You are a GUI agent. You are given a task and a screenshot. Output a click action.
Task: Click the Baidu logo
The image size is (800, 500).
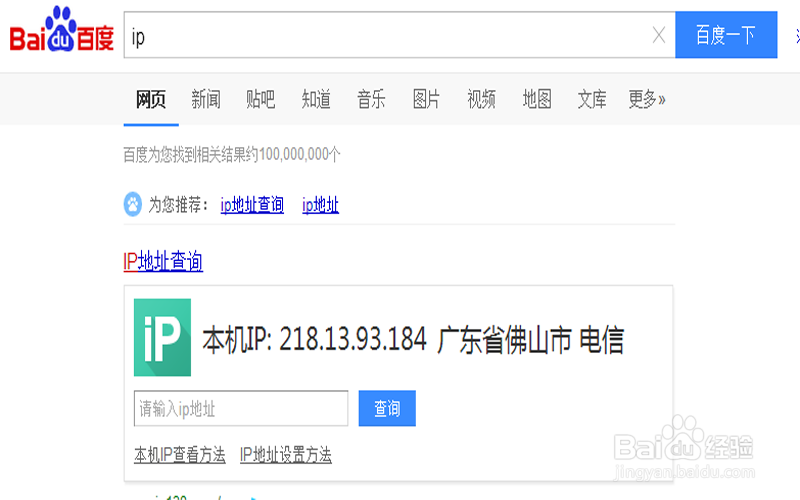(62, 30)
